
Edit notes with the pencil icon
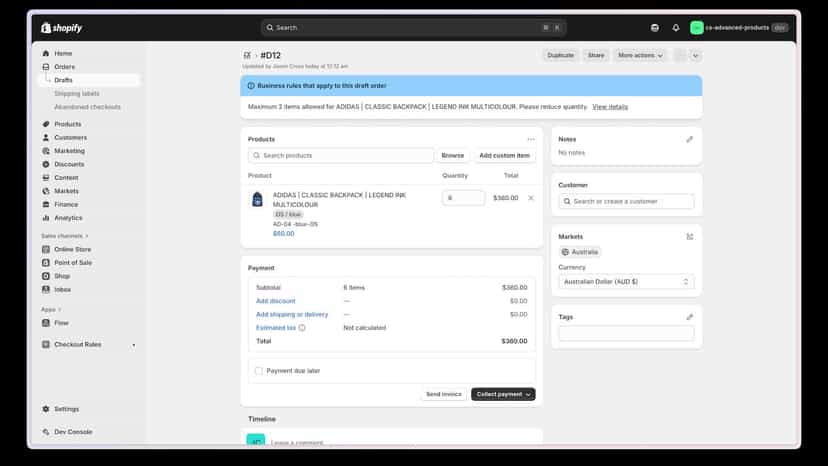point(690,139)
